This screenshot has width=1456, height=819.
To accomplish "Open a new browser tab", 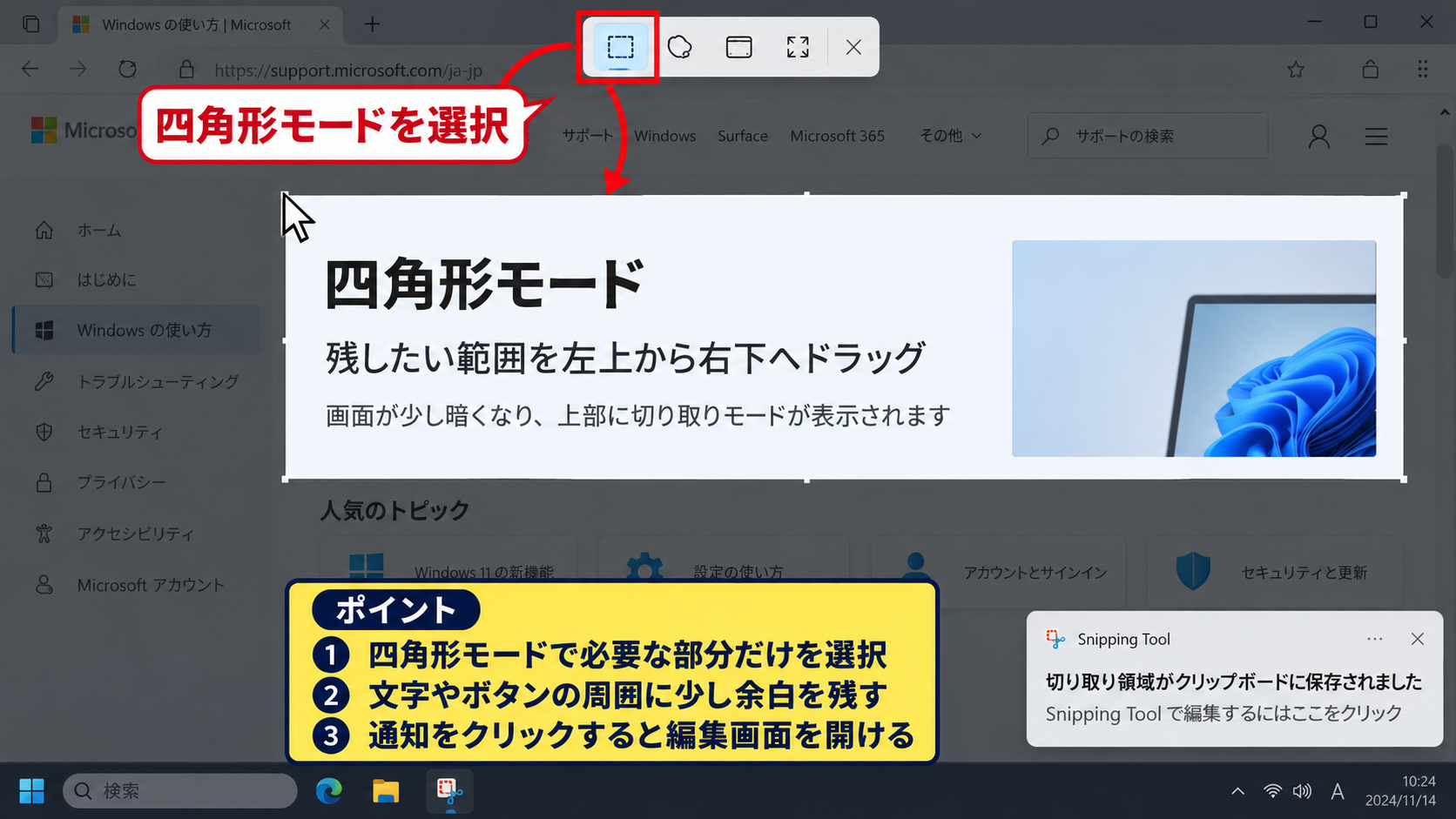I will coord(373,24).
